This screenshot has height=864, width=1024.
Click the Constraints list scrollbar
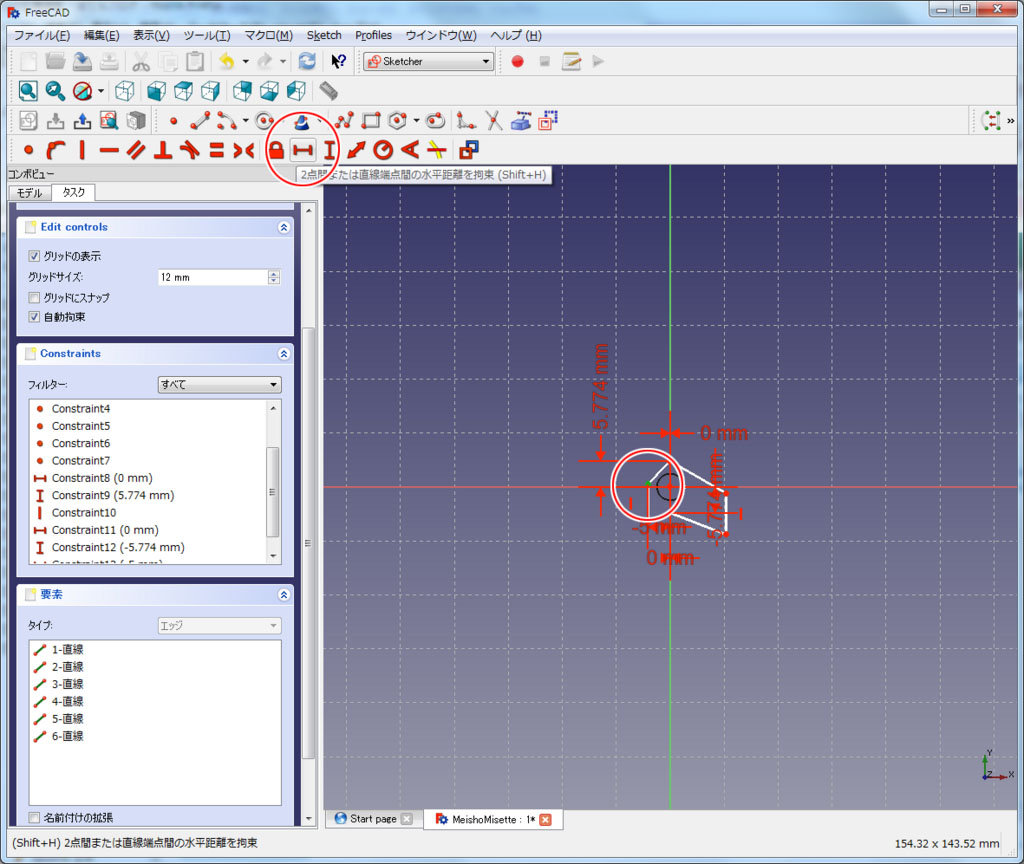(x=273, y=491)
